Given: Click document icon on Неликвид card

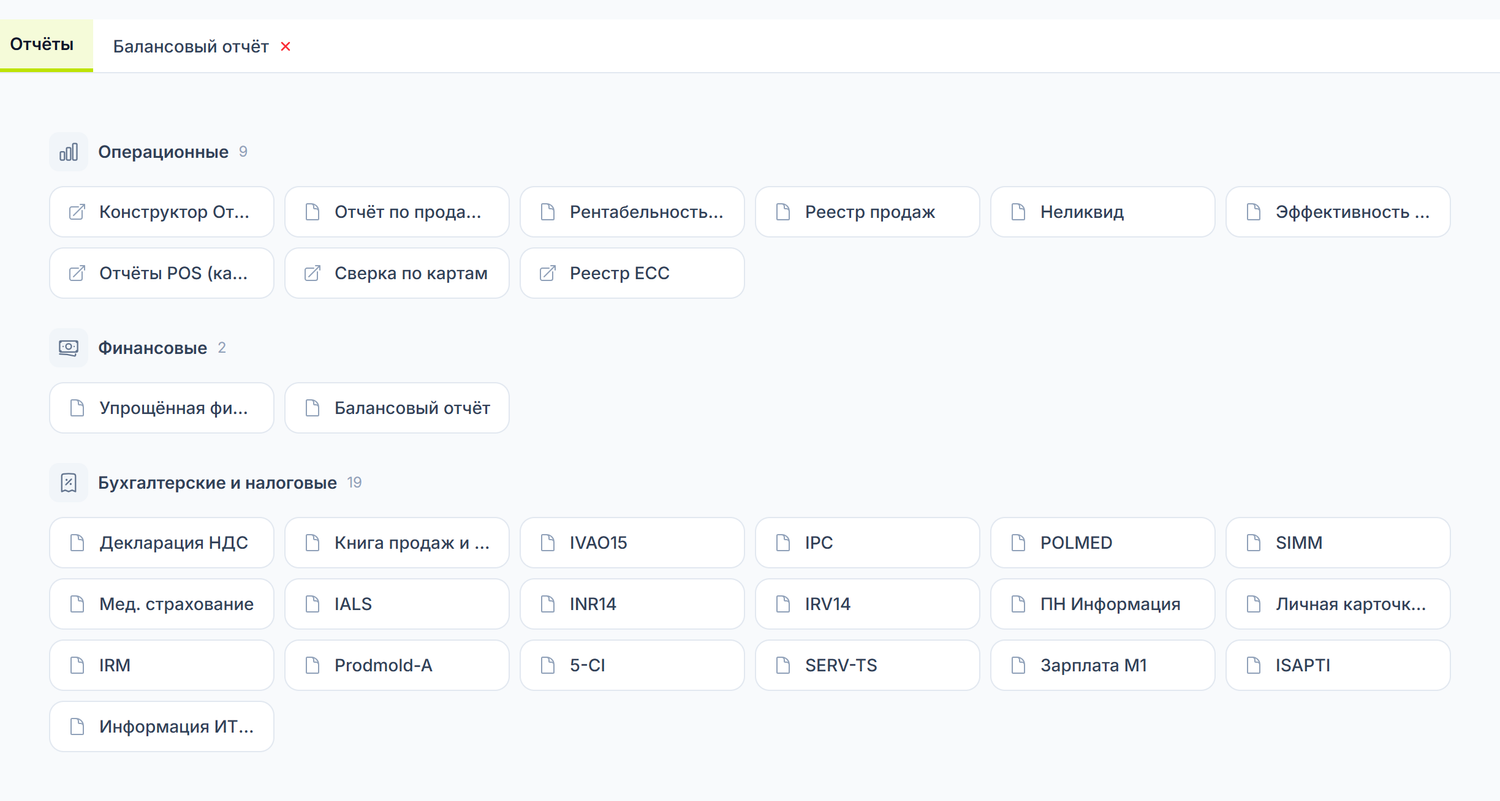Looking at the screenshot, I should (x=1018, y=212).
